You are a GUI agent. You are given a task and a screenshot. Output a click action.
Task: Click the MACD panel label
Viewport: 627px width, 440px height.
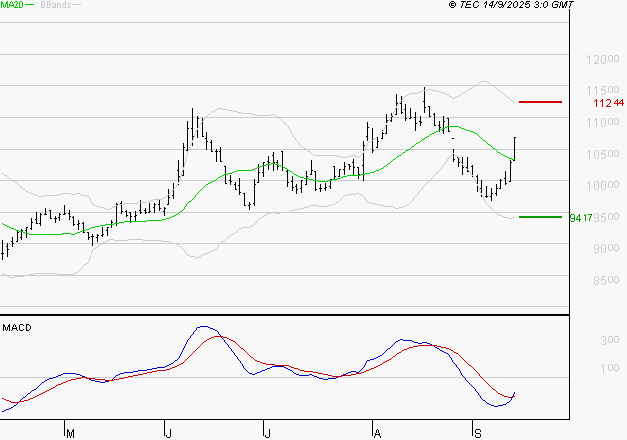pyautogui.click(x=17, y=328)
